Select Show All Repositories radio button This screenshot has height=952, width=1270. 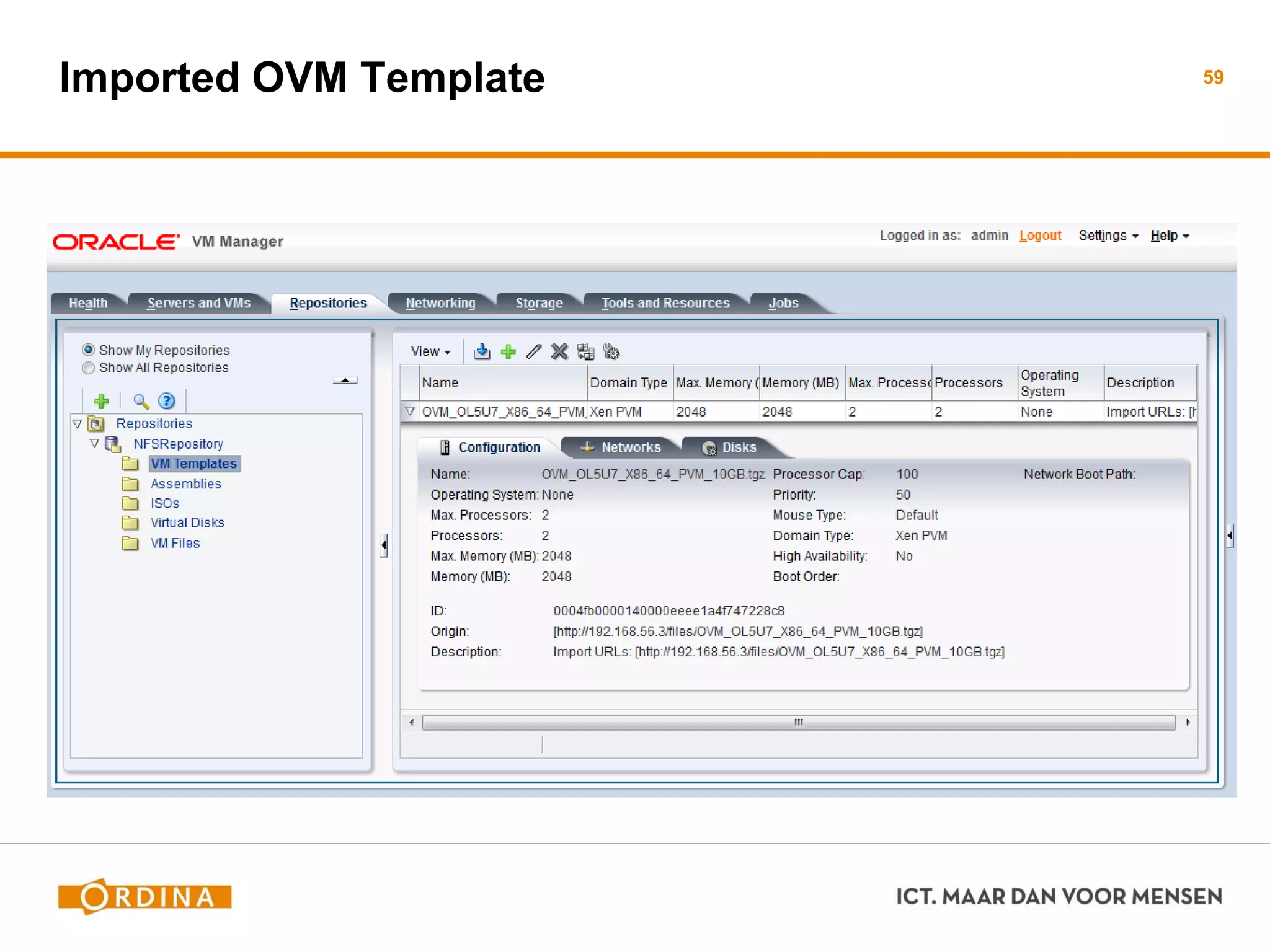pos(89,368)
